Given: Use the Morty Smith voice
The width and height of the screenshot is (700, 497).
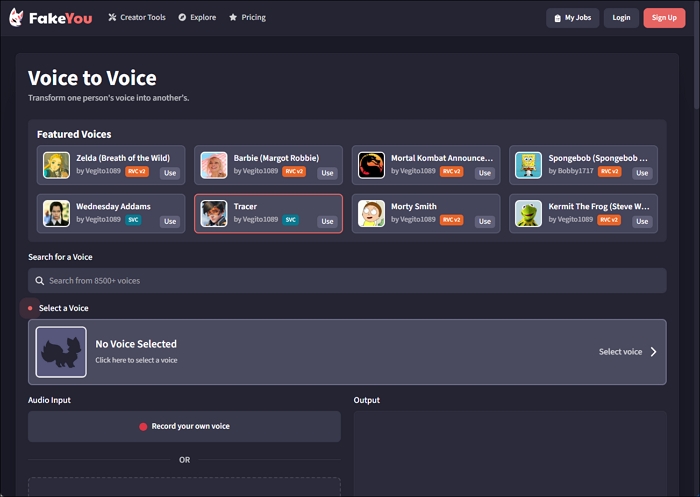Looking at the screenshot, I should [x=485, y=221].
